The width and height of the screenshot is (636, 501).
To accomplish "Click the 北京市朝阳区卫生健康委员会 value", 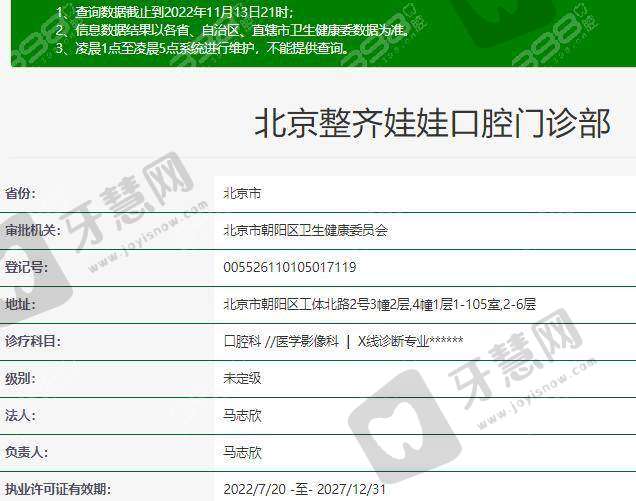I will pos(305,230).
